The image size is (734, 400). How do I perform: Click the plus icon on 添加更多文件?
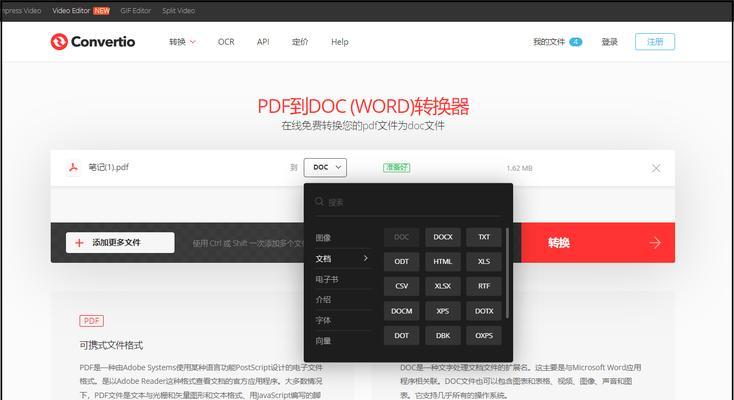(79, 243)
